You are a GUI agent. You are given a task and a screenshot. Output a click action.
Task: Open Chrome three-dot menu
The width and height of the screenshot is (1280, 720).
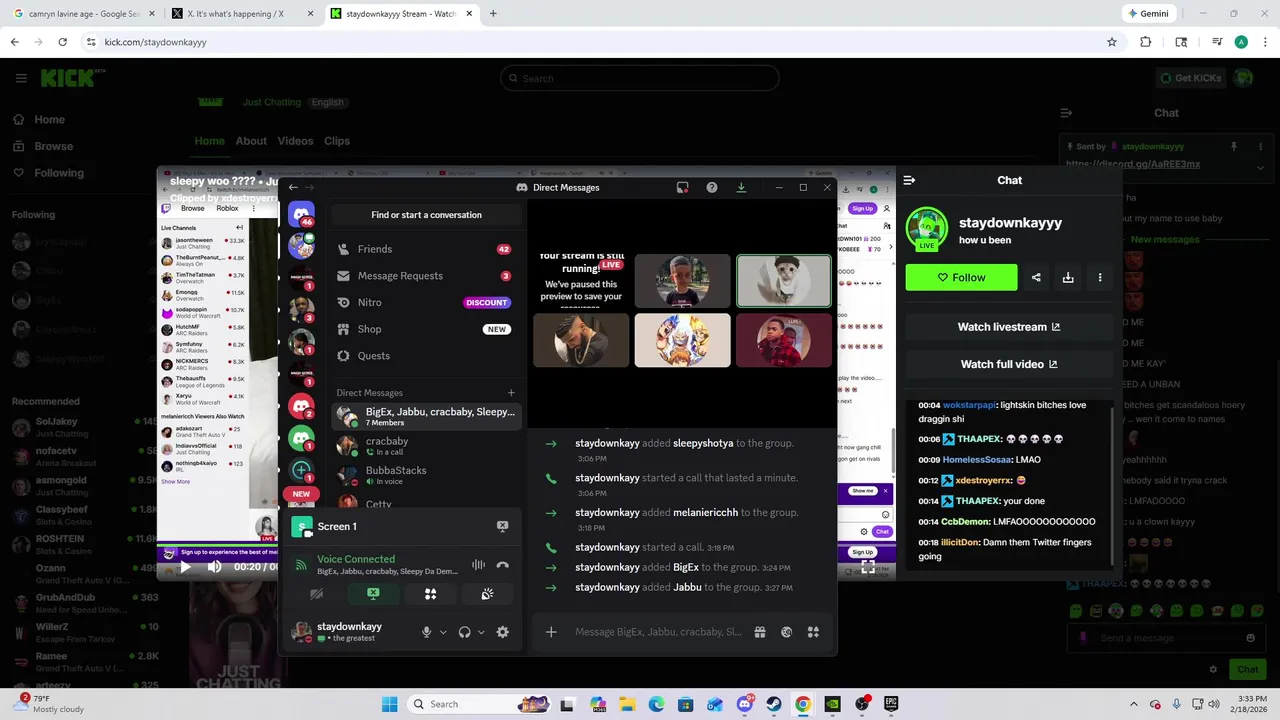1264,42
